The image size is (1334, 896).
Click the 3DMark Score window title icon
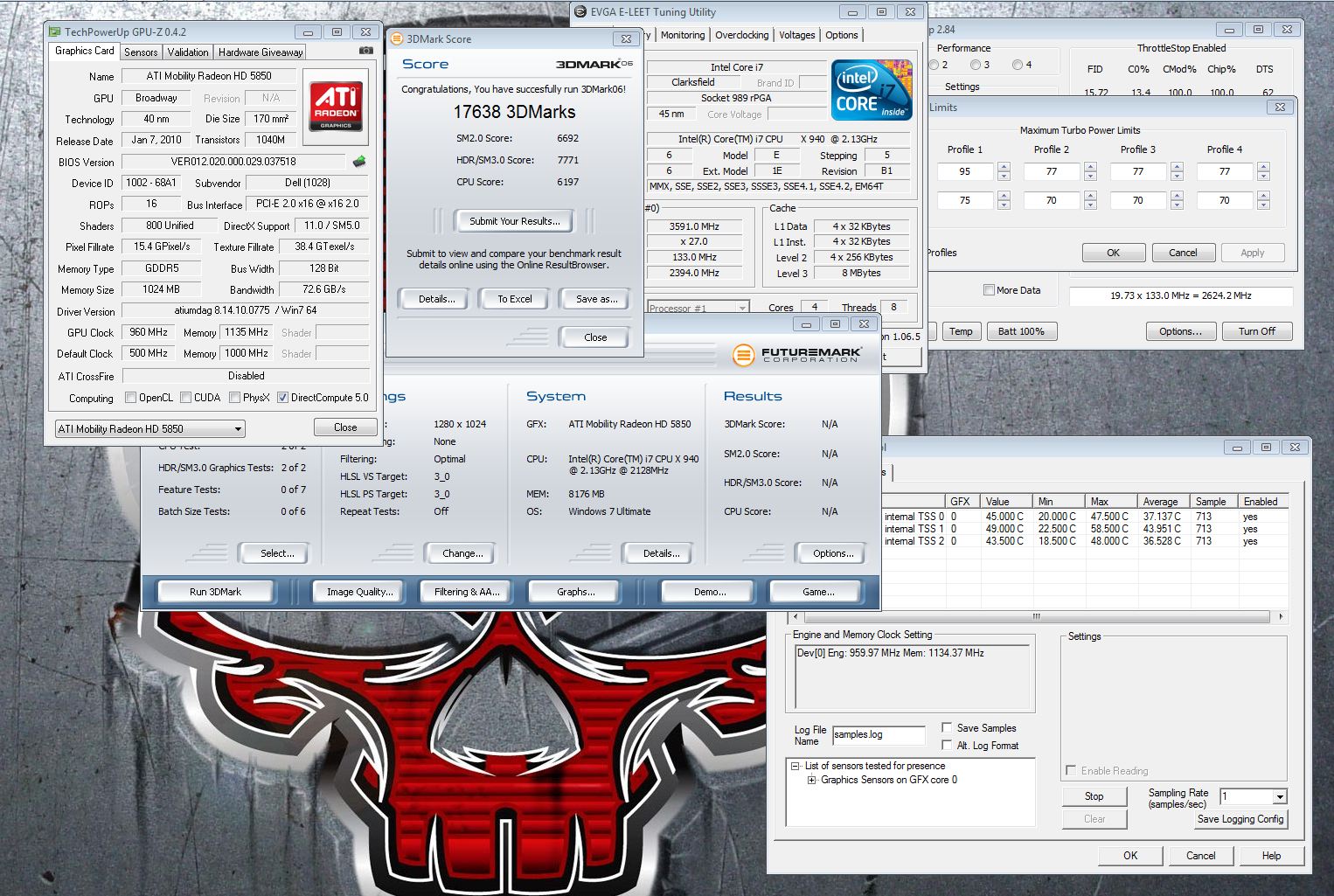pos(397,38)
